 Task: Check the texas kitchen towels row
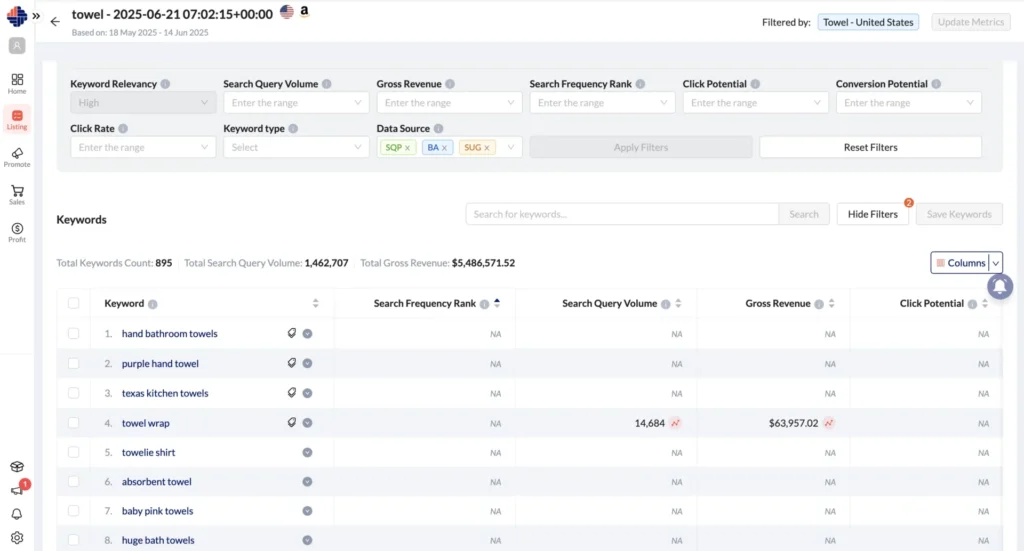coord(73,393)
